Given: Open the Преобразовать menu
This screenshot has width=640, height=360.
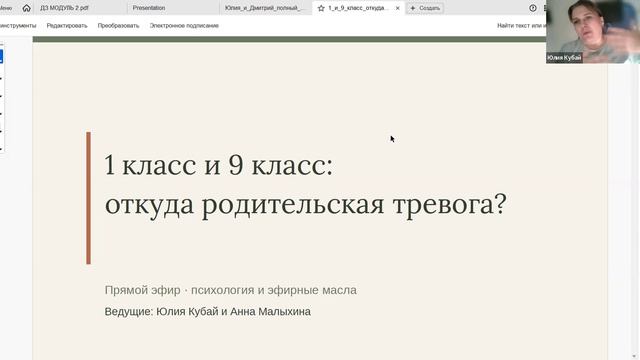Looking at the screenshot, I should tap(118, 25).
